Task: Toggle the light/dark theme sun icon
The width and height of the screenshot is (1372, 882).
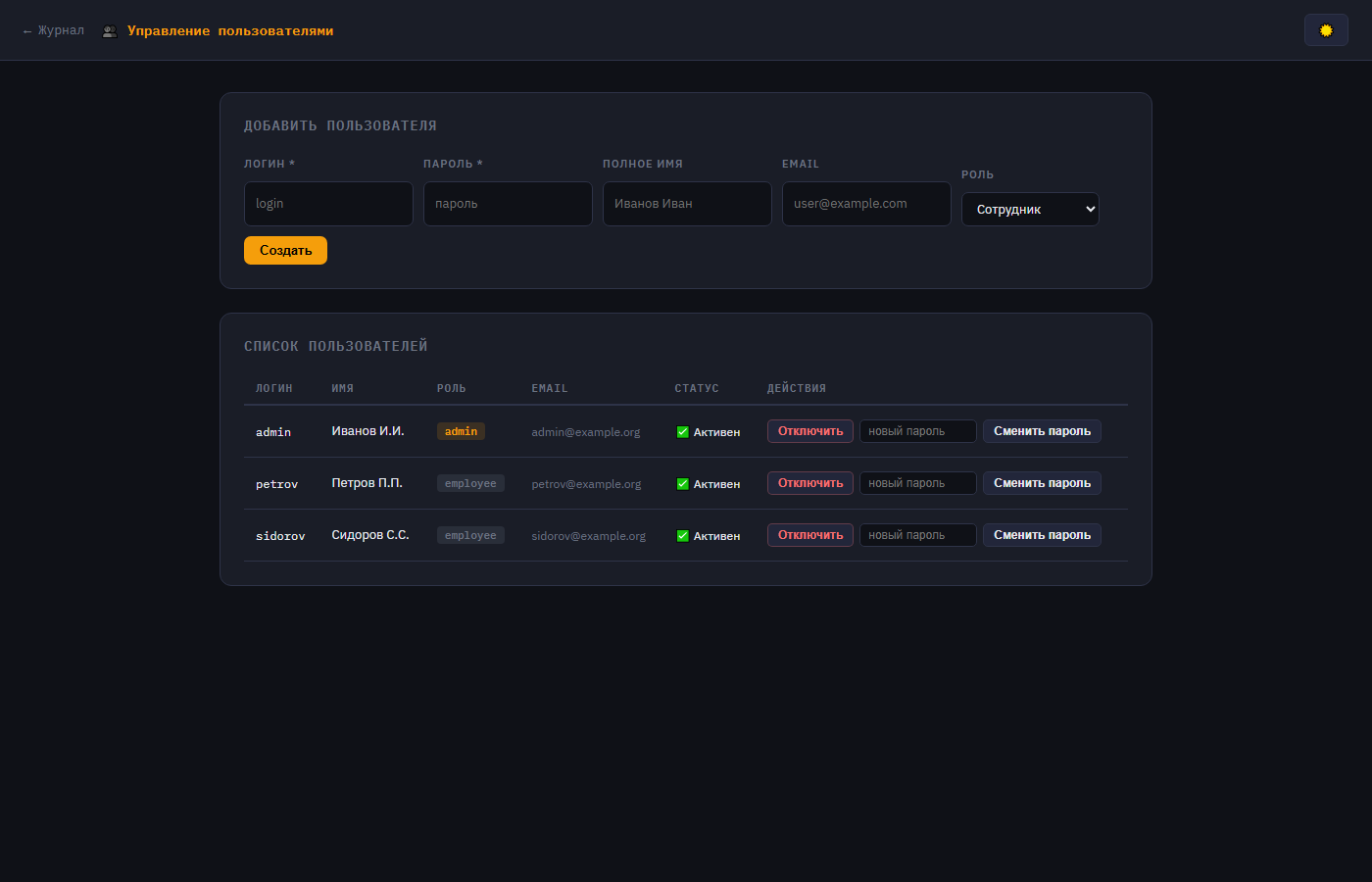Action: (1326, 30)
